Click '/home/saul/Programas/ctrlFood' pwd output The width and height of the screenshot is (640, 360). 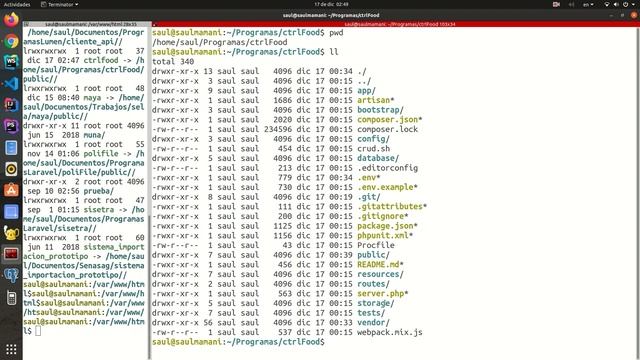coord(220,42)
